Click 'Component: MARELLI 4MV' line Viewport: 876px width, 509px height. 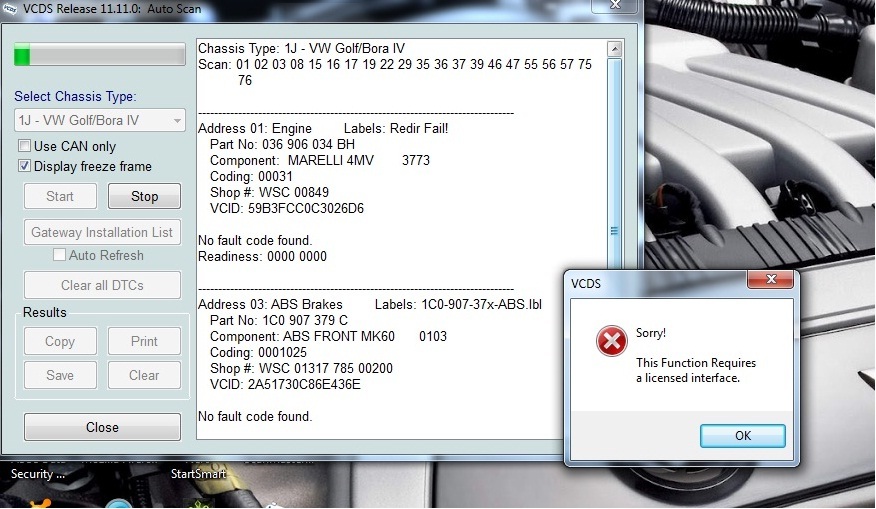(x=320, y=160)
